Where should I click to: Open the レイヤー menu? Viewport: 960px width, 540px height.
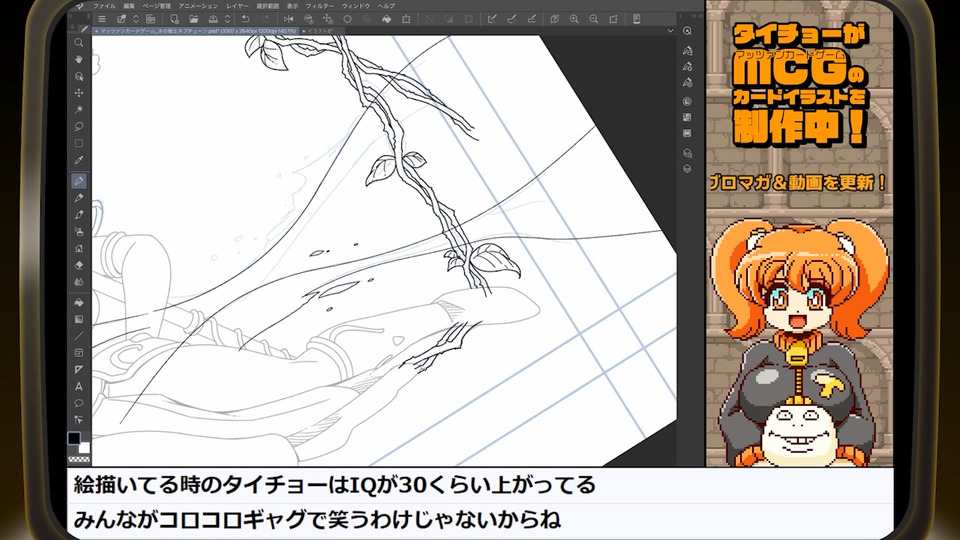coord(238,6)
